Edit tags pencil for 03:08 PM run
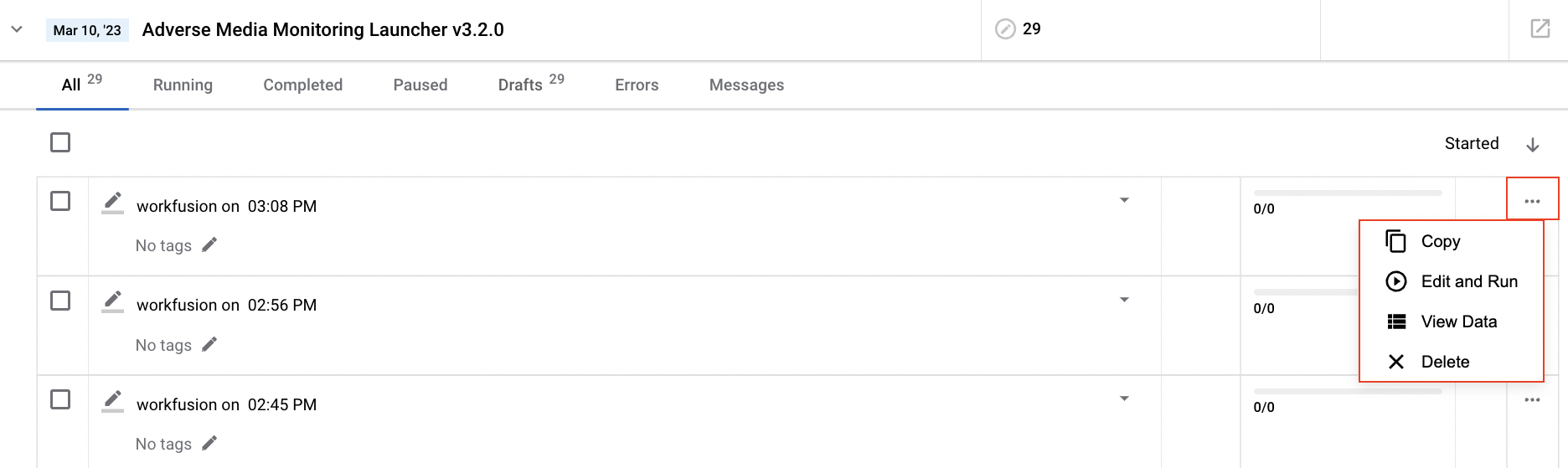The width and height of the screenshot is (1568, 468). (x=209, y=244)
